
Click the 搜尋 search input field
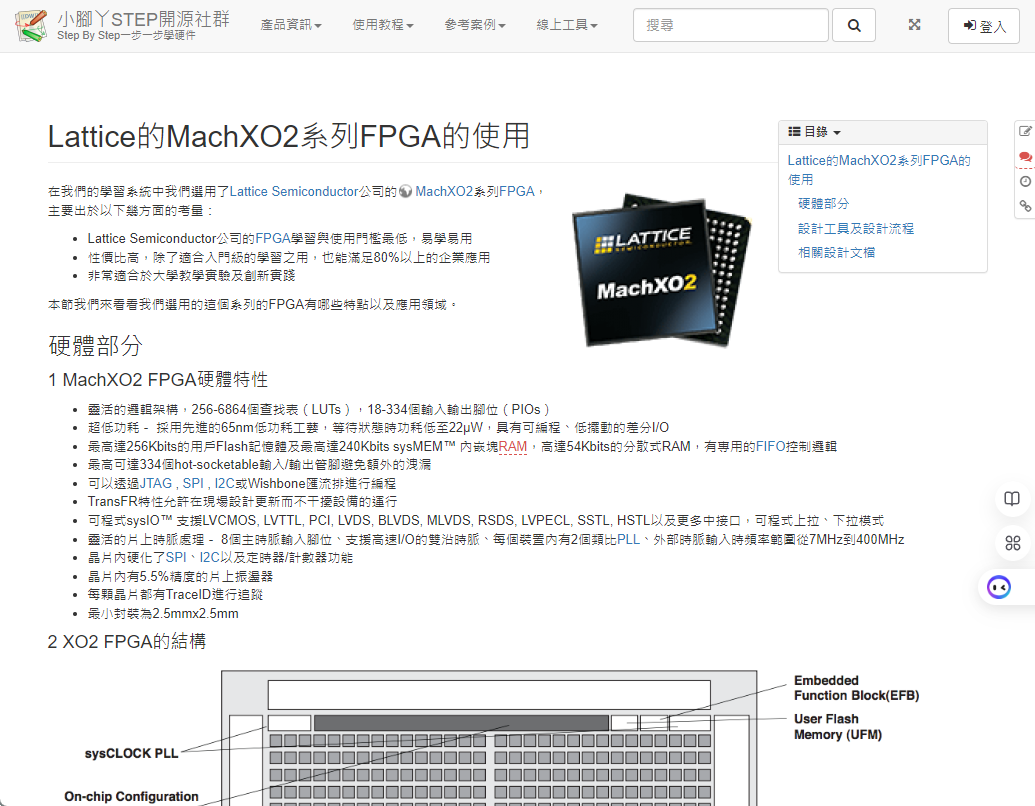(x=730, y=25)
